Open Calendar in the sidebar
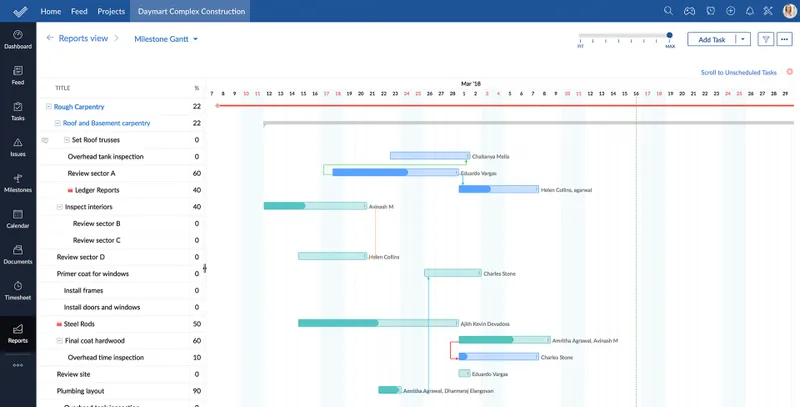Screen dimensions: 800x407 click(18, 219)
